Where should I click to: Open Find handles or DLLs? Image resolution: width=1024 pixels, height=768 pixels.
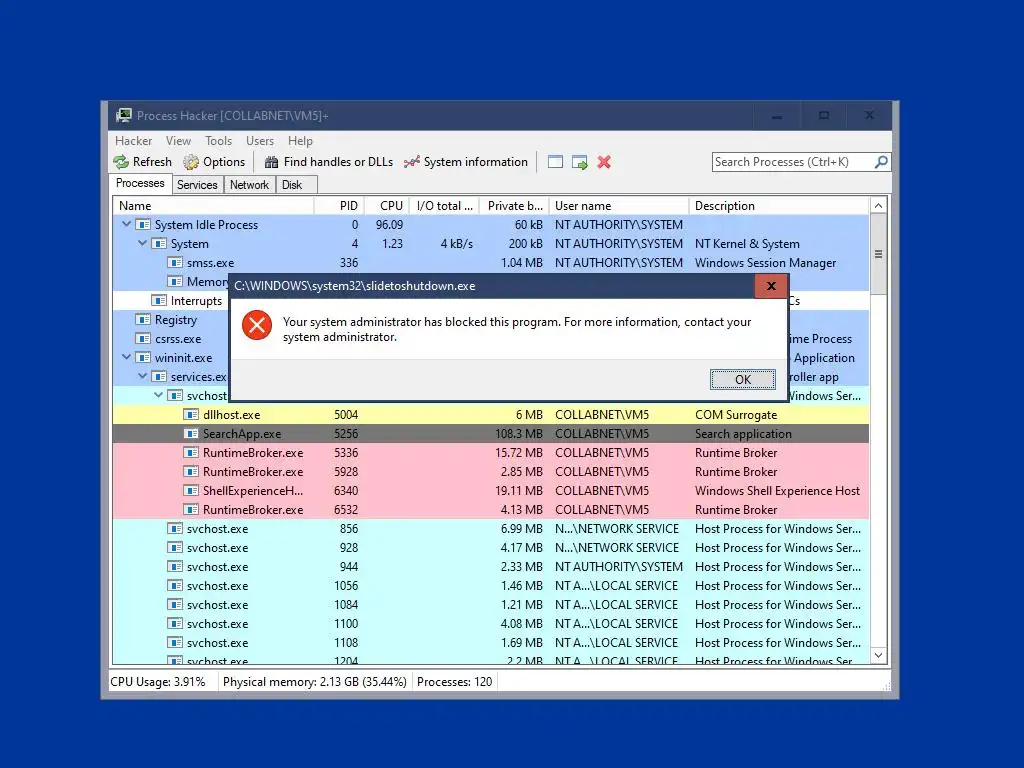coord(328,162)
